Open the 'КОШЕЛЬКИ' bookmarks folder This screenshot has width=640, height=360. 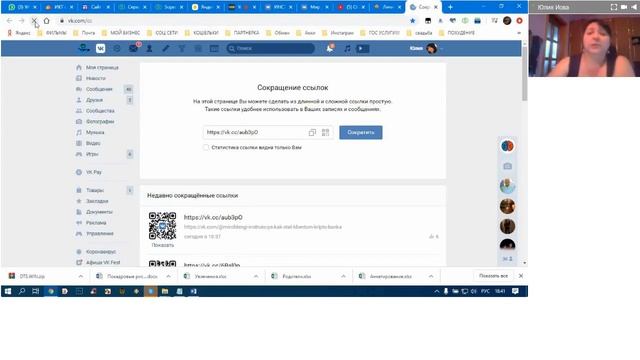pos(202,33)
